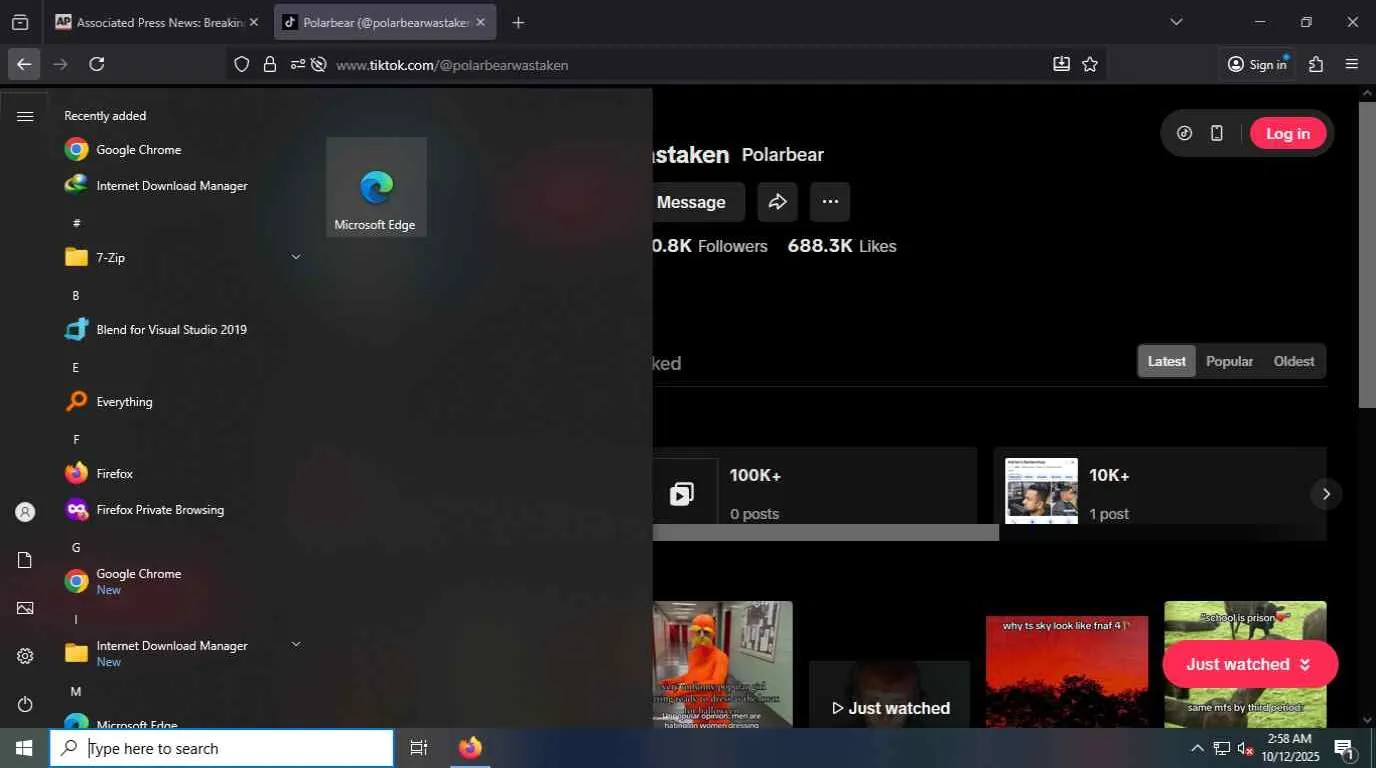Reload the TikTok page in Firefox
This screenshot has height=768, width=1376.
(97, 64)
